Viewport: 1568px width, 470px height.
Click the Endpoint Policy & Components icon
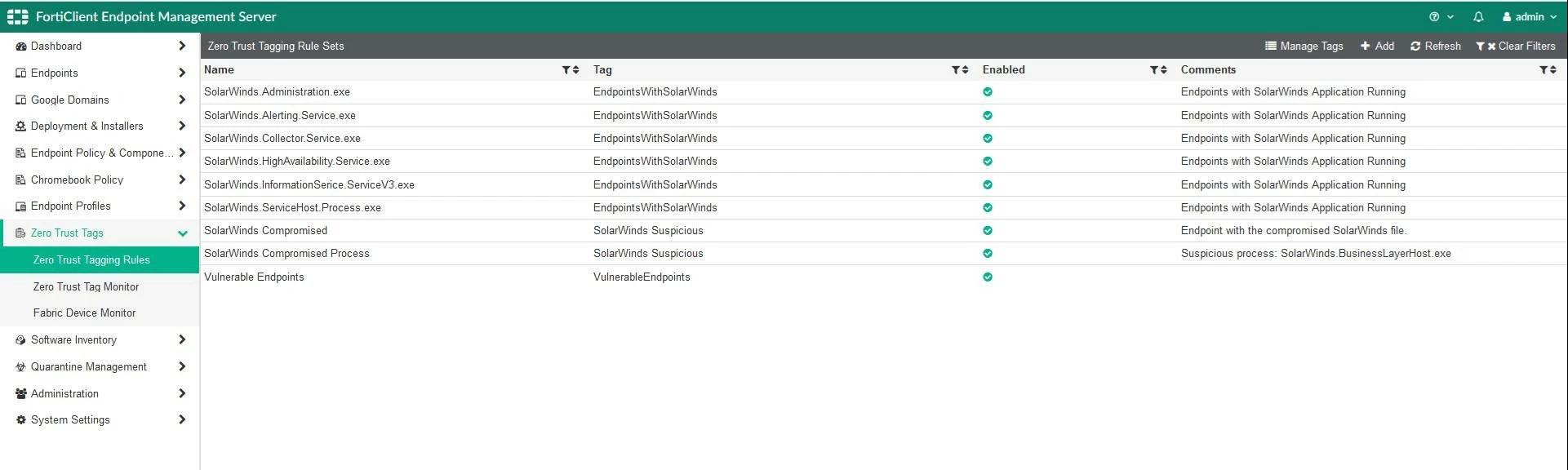21,153
